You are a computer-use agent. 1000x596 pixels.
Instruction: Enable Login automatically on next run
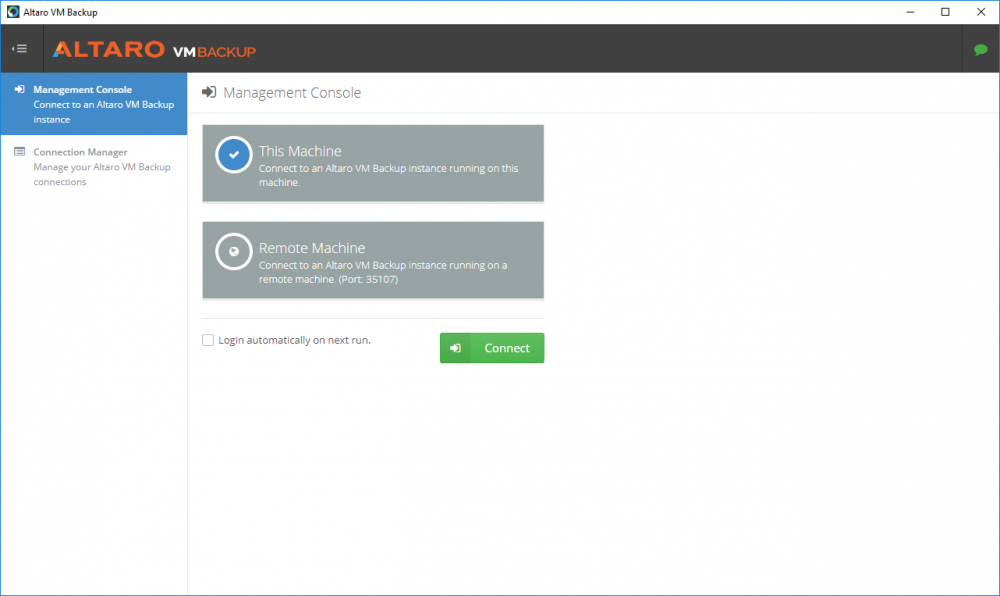point(208,340)
